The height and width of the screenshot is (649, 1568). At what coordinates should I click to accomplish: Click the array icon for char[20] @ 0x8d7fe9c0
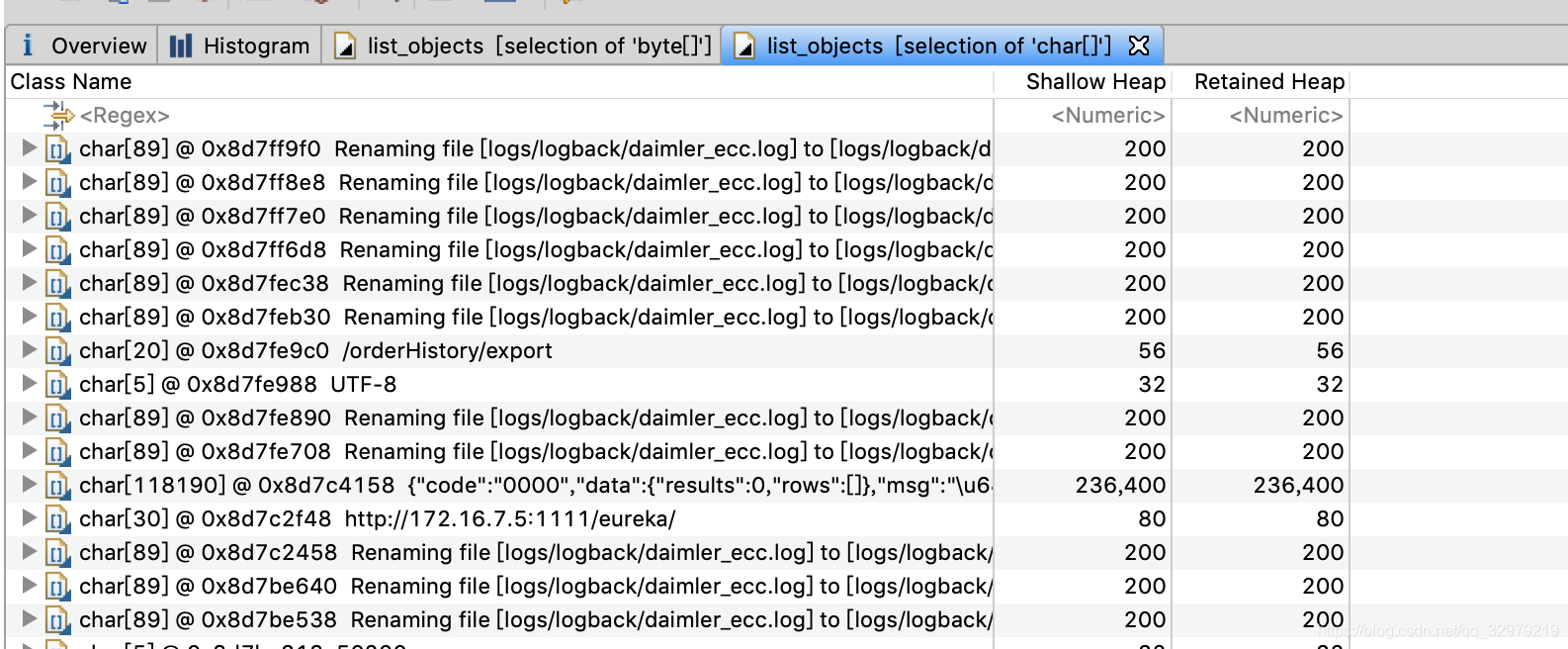click(58, 351)
